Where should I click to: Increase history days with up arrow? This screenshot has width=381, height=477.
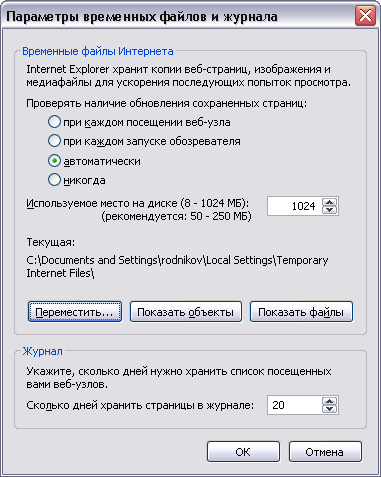329,401
